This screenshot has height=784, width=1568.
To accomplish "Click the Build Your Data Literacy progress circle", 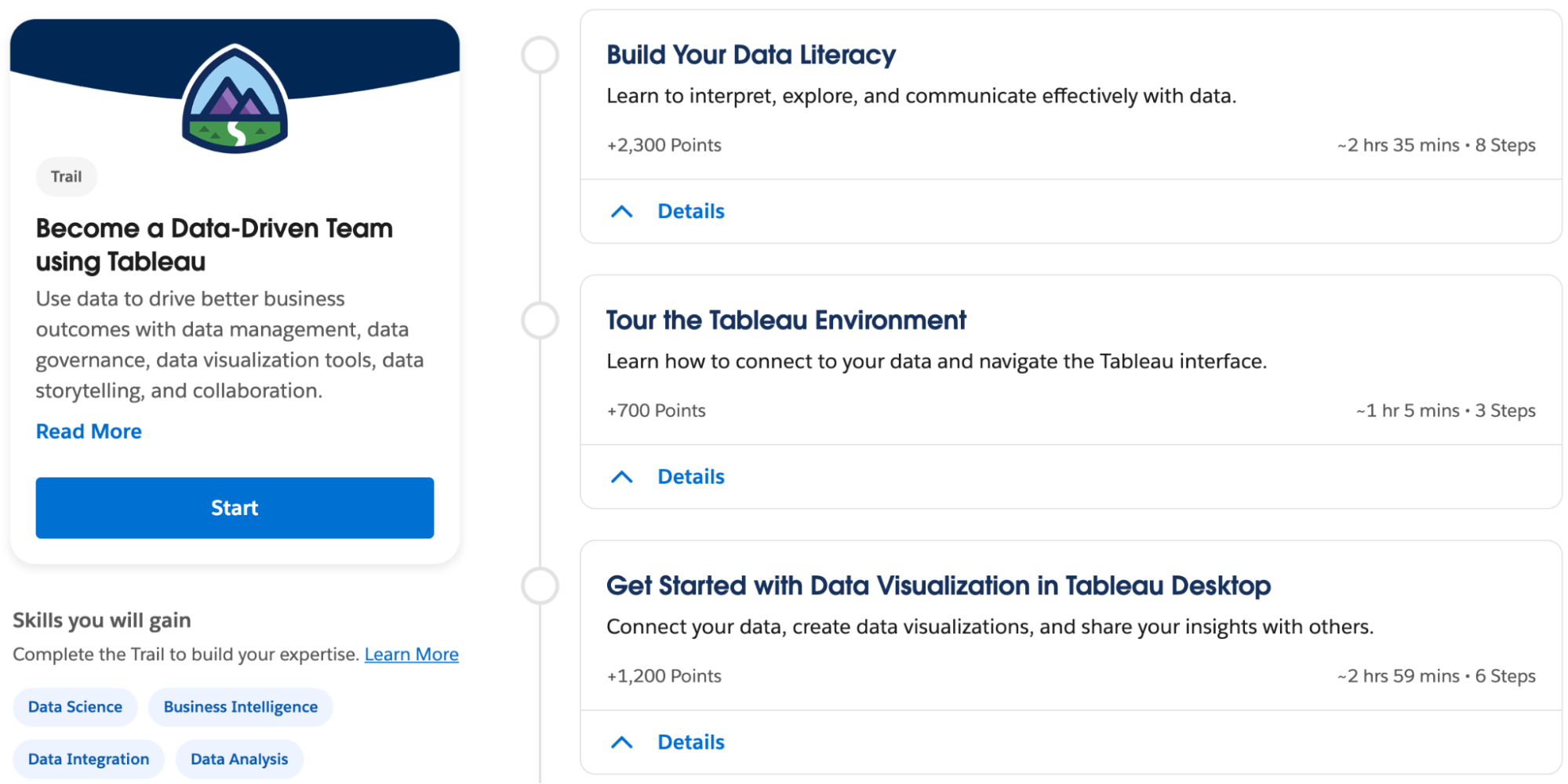I will coord(540,55).
